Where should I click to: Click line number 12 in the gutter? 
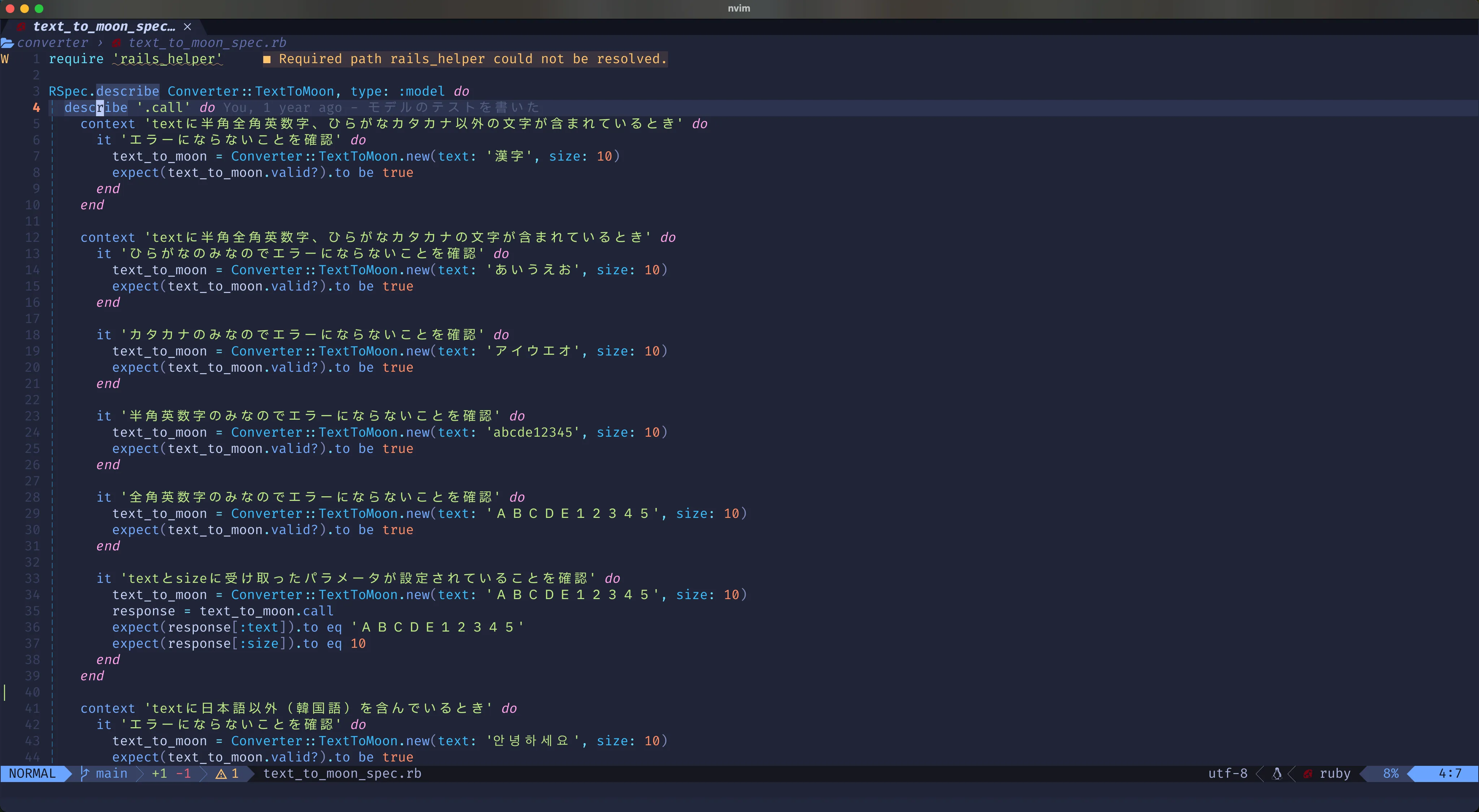(33, 237)
